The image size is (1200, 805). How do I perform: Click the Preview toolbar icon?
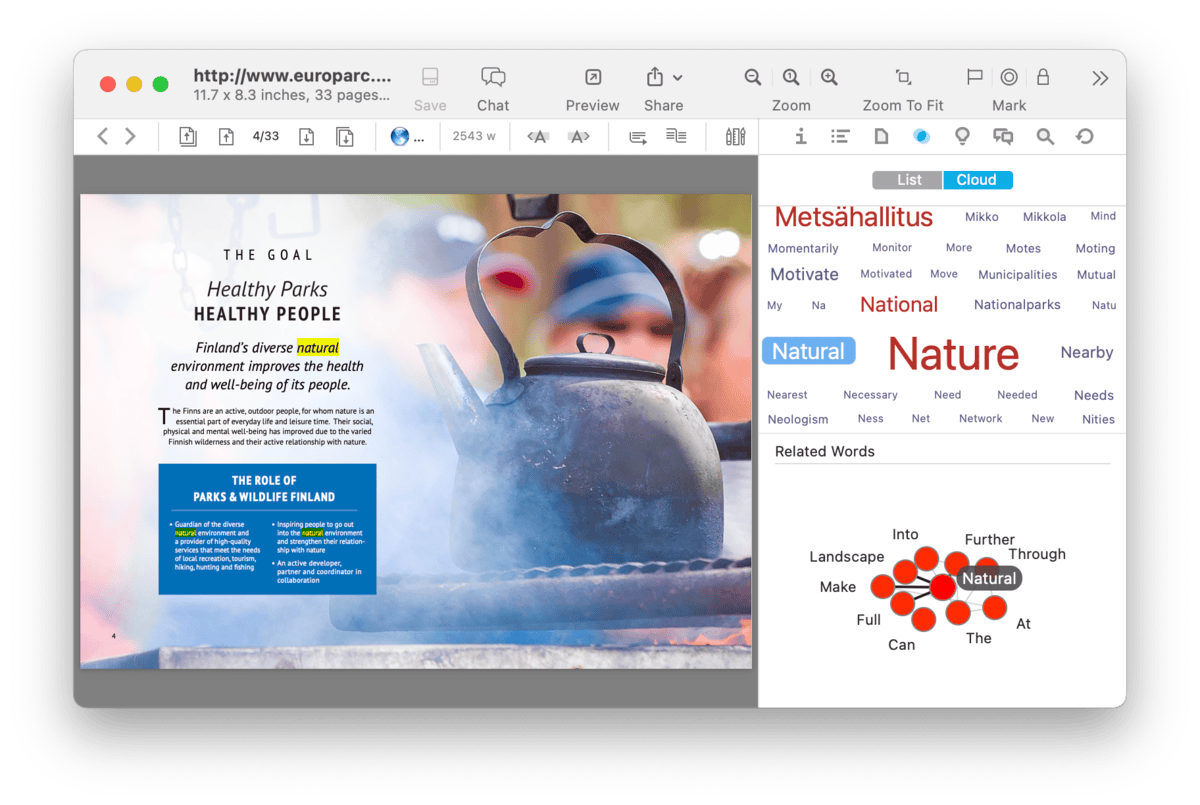point(592,78)
